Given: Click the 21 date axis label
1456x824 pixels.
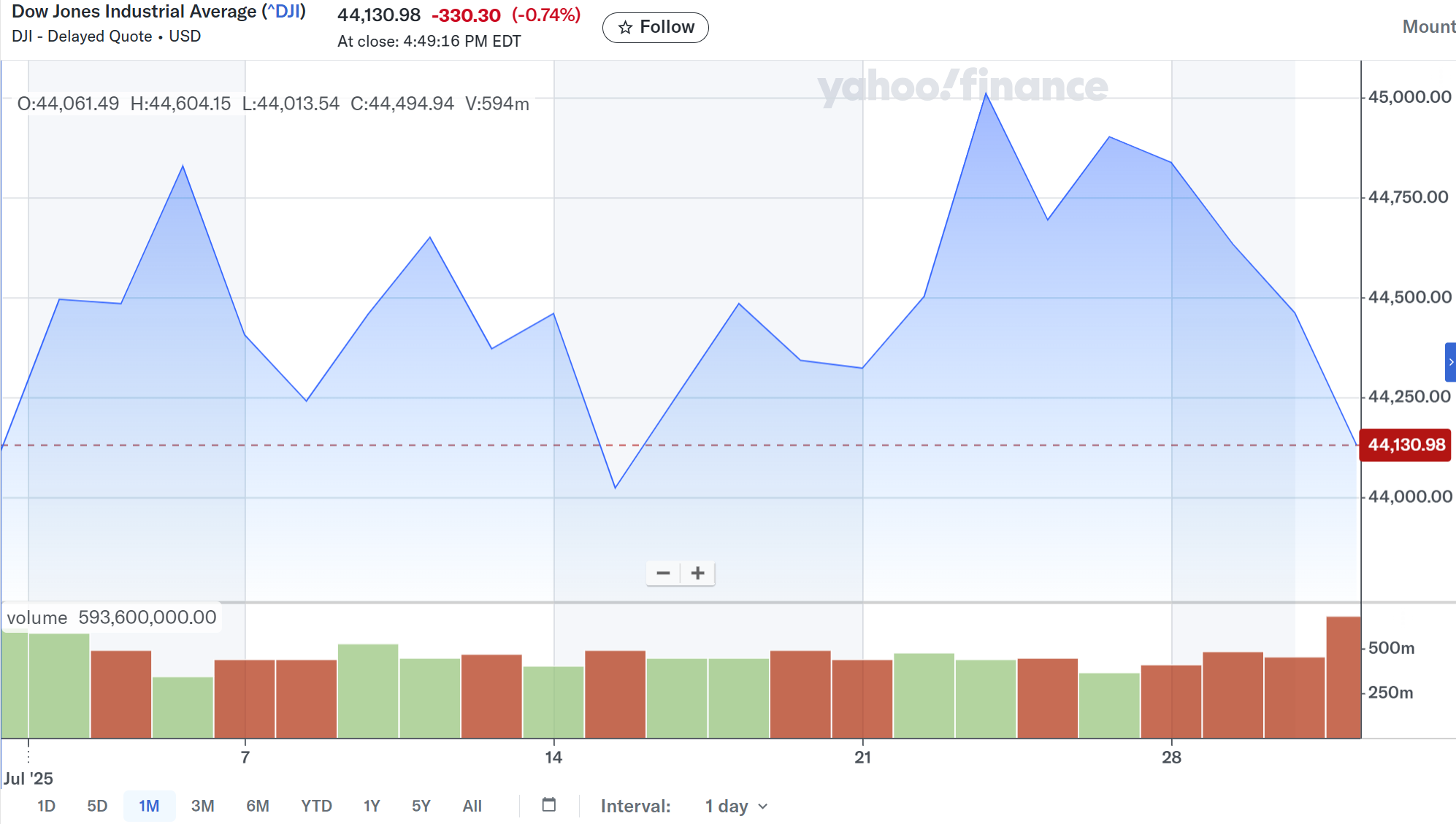Looking at the screenshot, I should click(863, 758).
